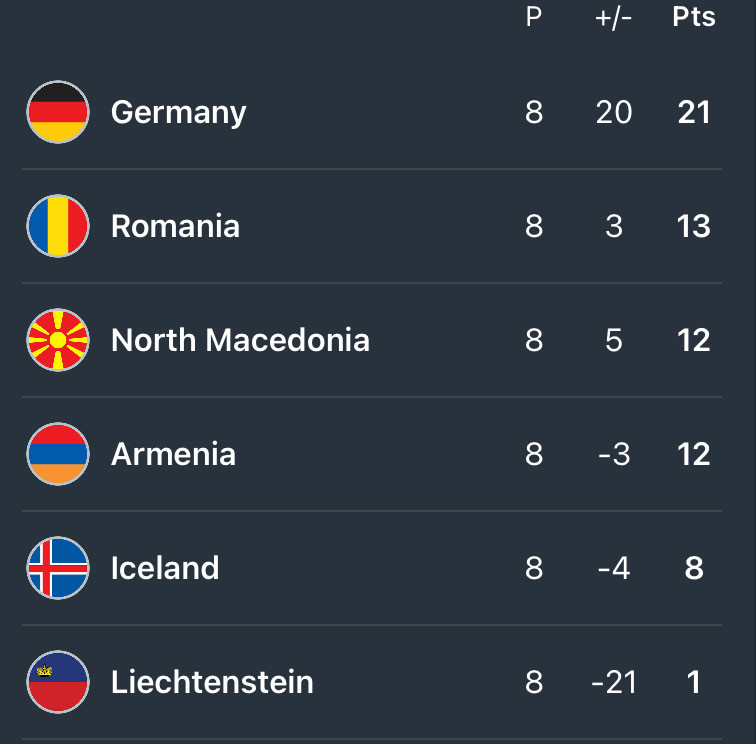Tap the North Macedonia flag icon
Image resolution: width=756 pixels, height=744 pixels.
[x=58, y=340]
